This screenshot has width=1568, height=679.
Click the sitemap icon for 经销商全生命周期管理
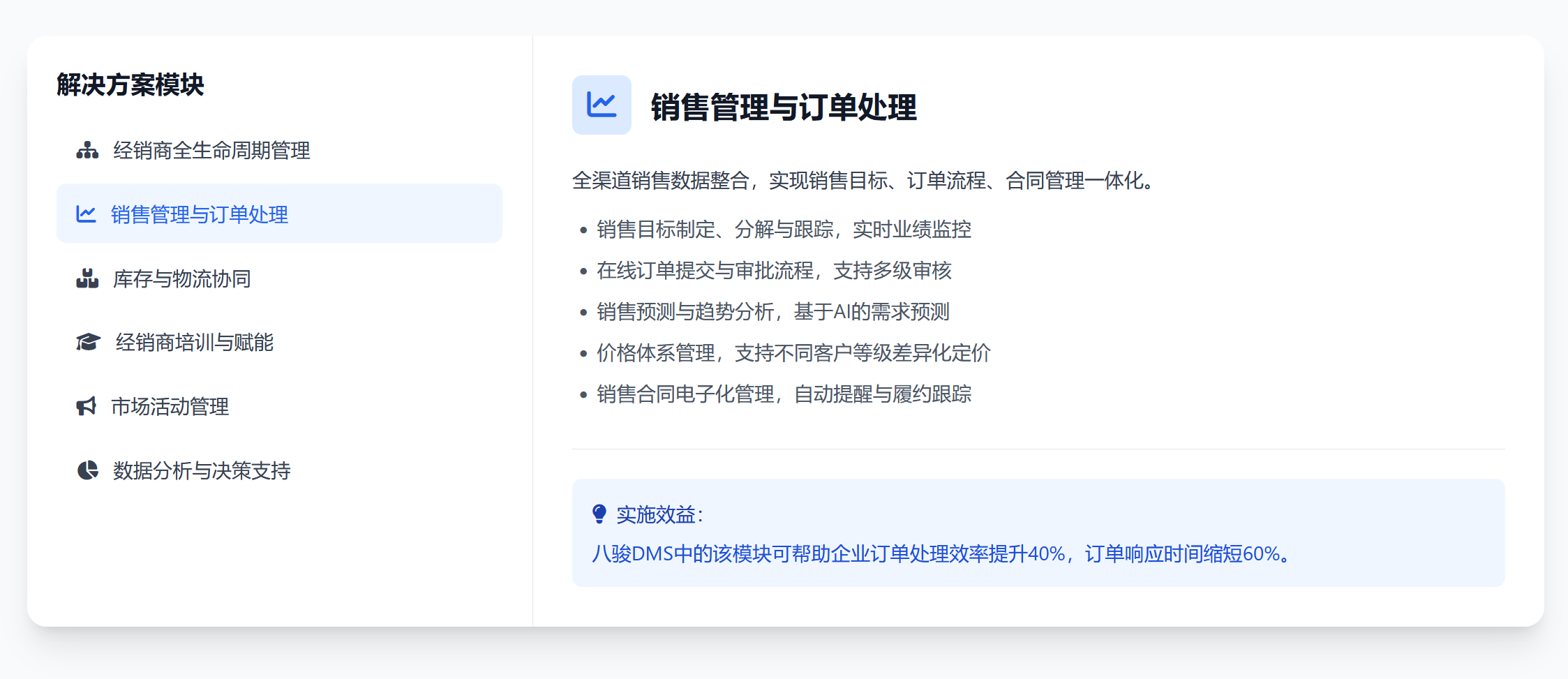87,150
